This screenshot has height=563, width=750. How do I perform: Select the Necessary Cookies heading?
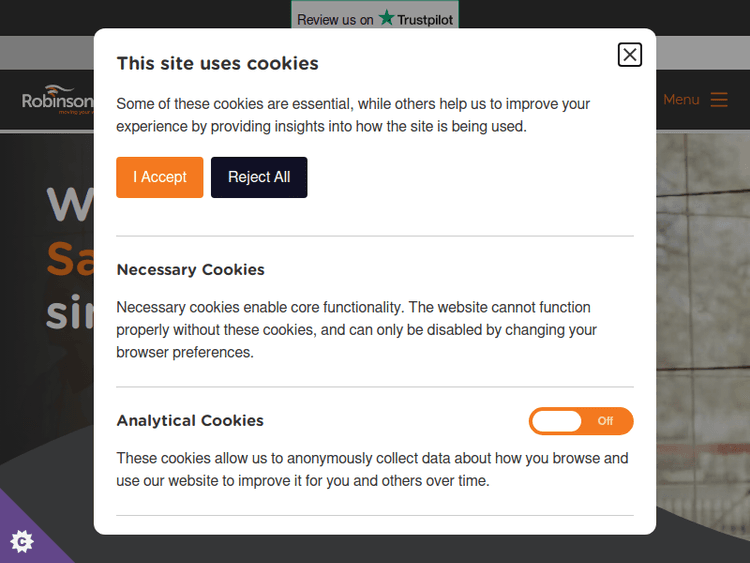coord(190,270)
